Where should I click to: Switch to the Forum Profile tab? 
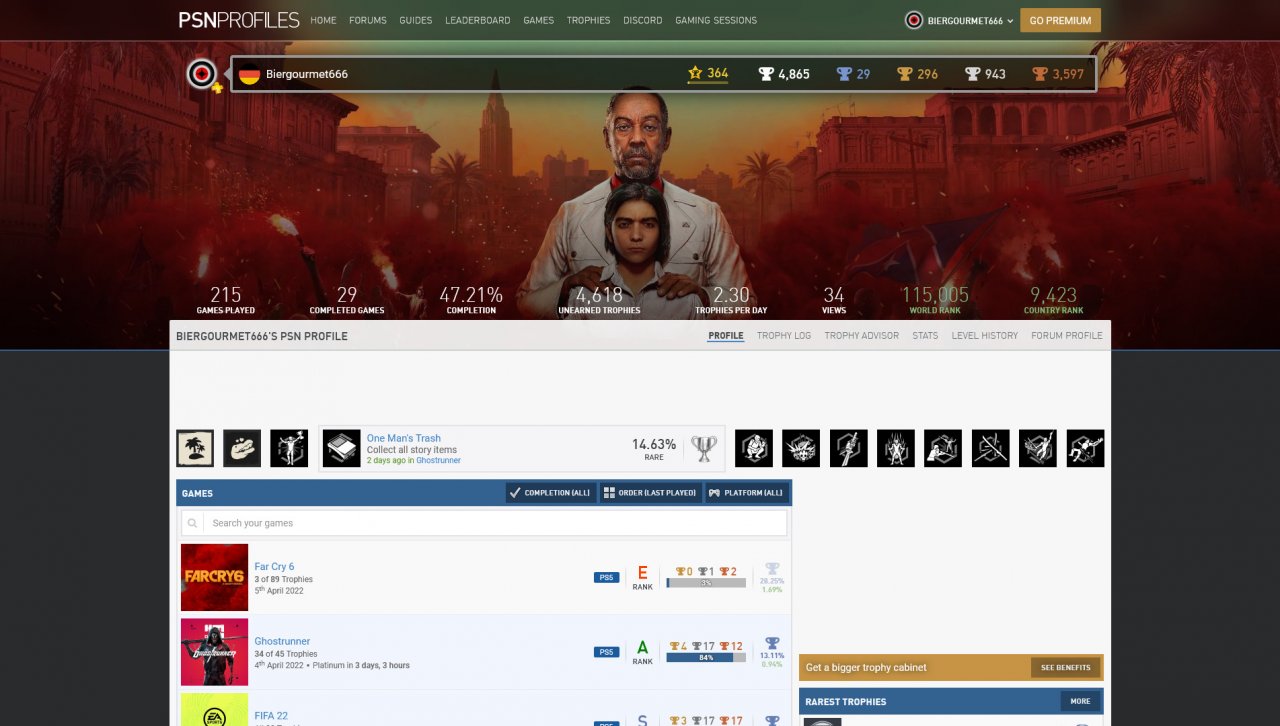point(1067,336)
